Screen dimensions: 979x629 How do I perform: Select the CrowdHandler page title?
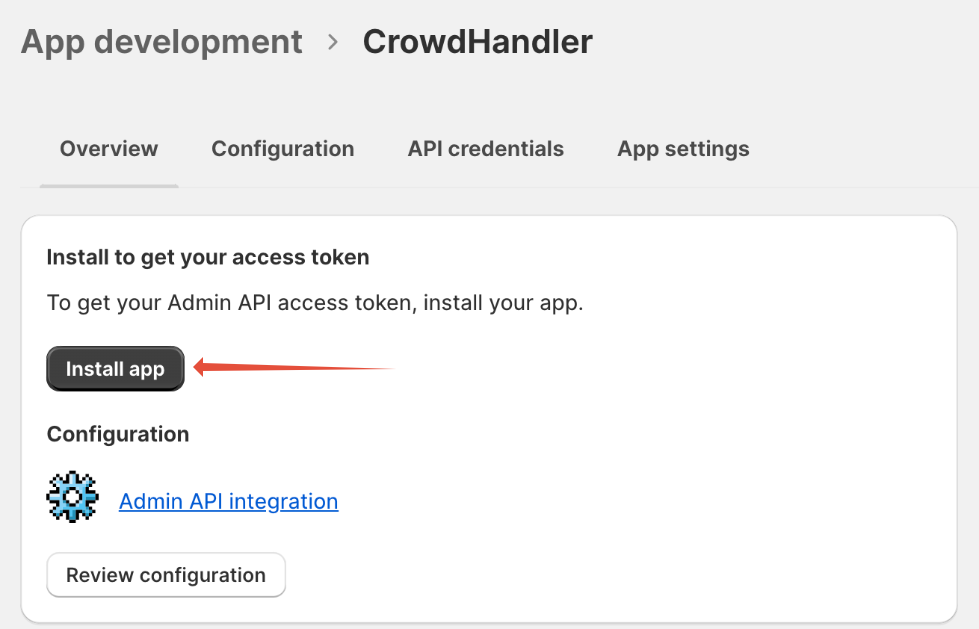click(x=478, y=42)
